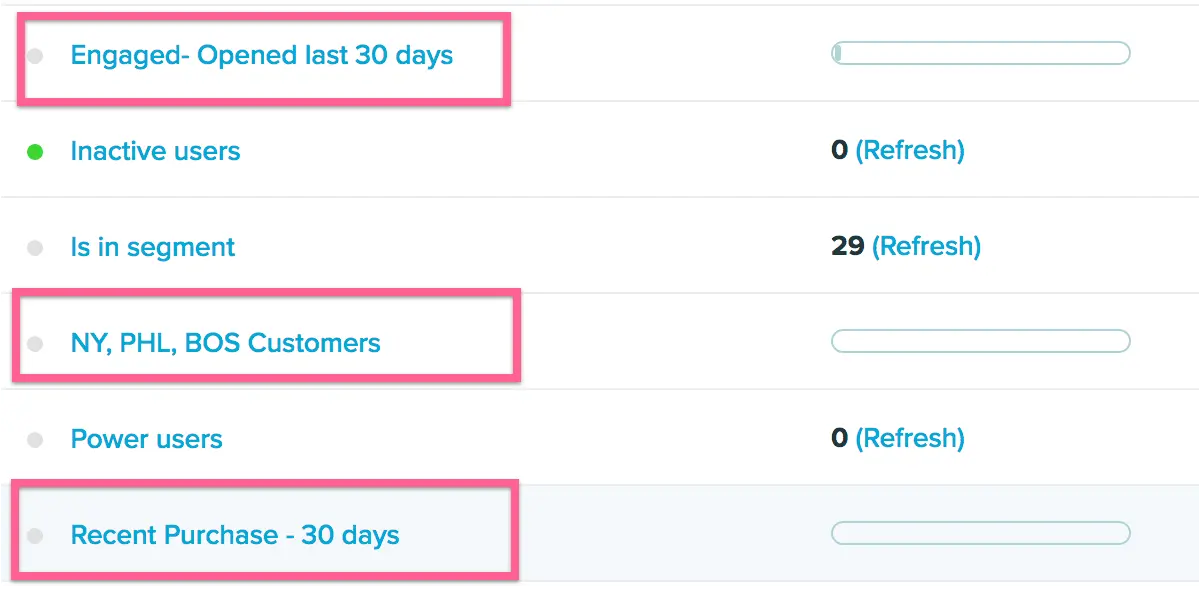Refresh the Is in segment count
Viewport: 1199px width, 591px height.
coord(926,246)
